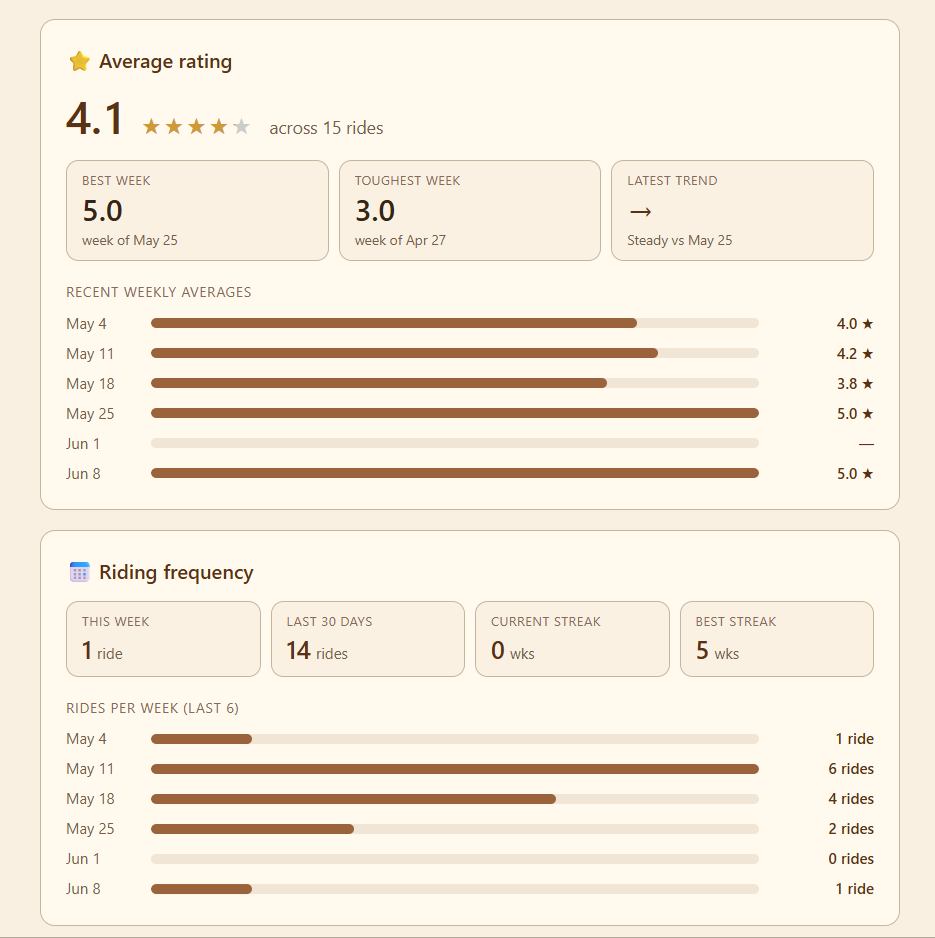
Task: Open the Toughest Week 3.0 card
Action: point(470,211)
